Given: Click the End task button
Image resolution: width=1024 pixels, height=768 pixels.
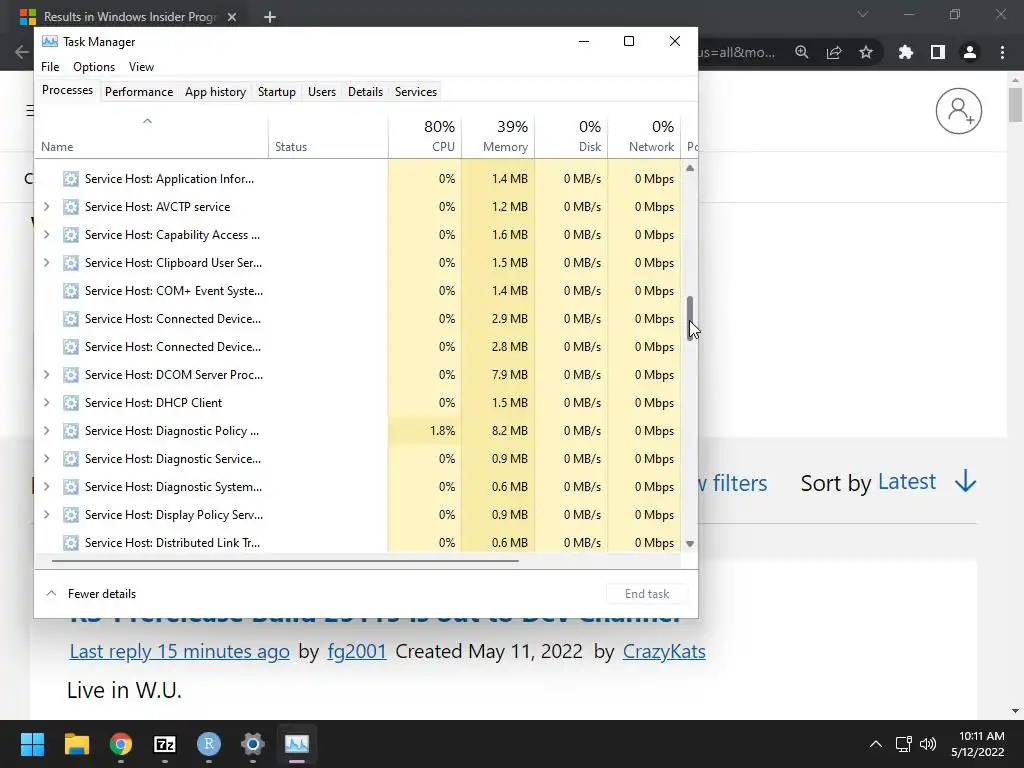Looking at the screenshot, I should 647,594.
